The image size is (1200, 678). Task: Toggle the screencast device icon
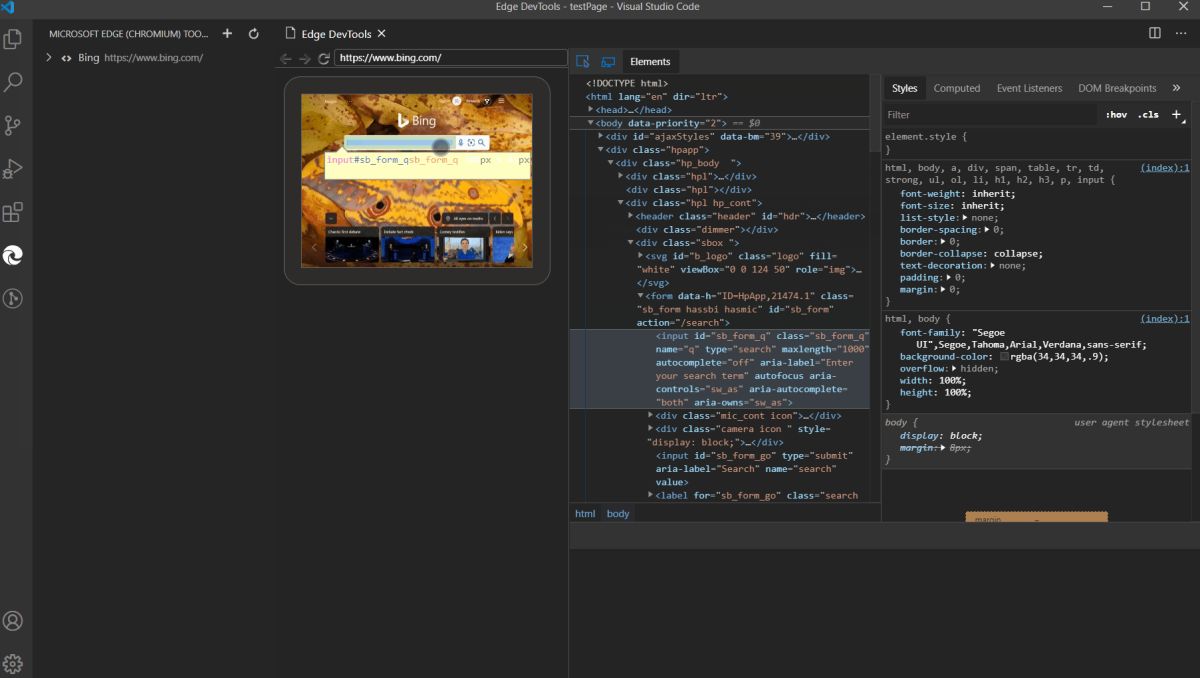pyautogui.click(x=607, y=61)
